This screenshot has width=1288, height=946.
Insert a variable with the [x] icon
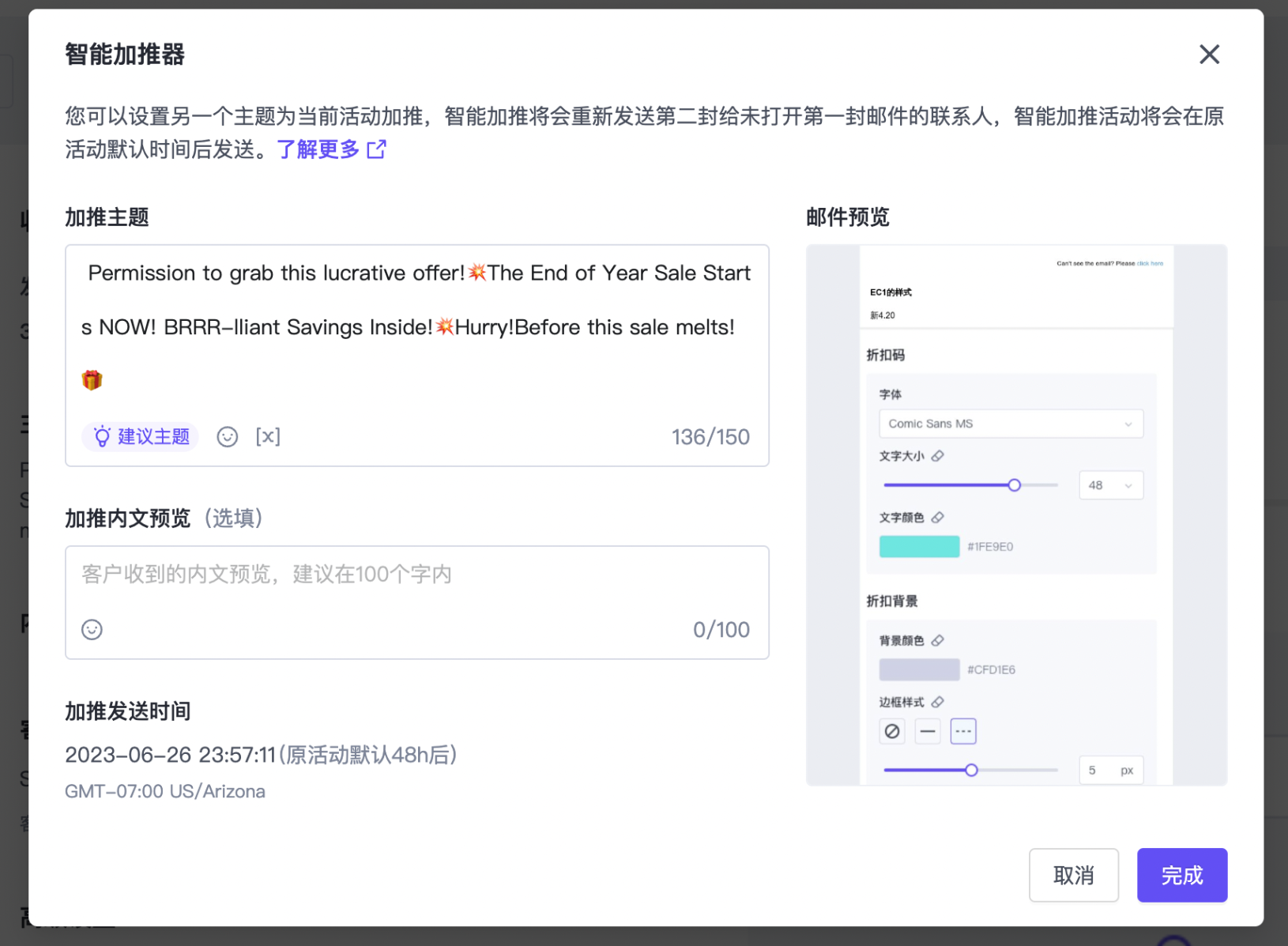pyautogui.click(x=268, y=437)
